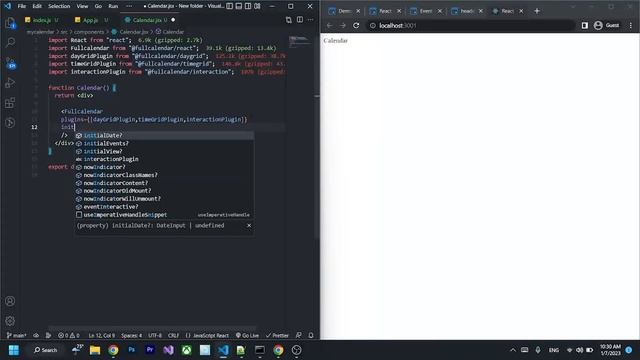The height and width of the screenshot is (360, 640).
Task: Choose nowIndicator? suggestion
Action: 164,167
